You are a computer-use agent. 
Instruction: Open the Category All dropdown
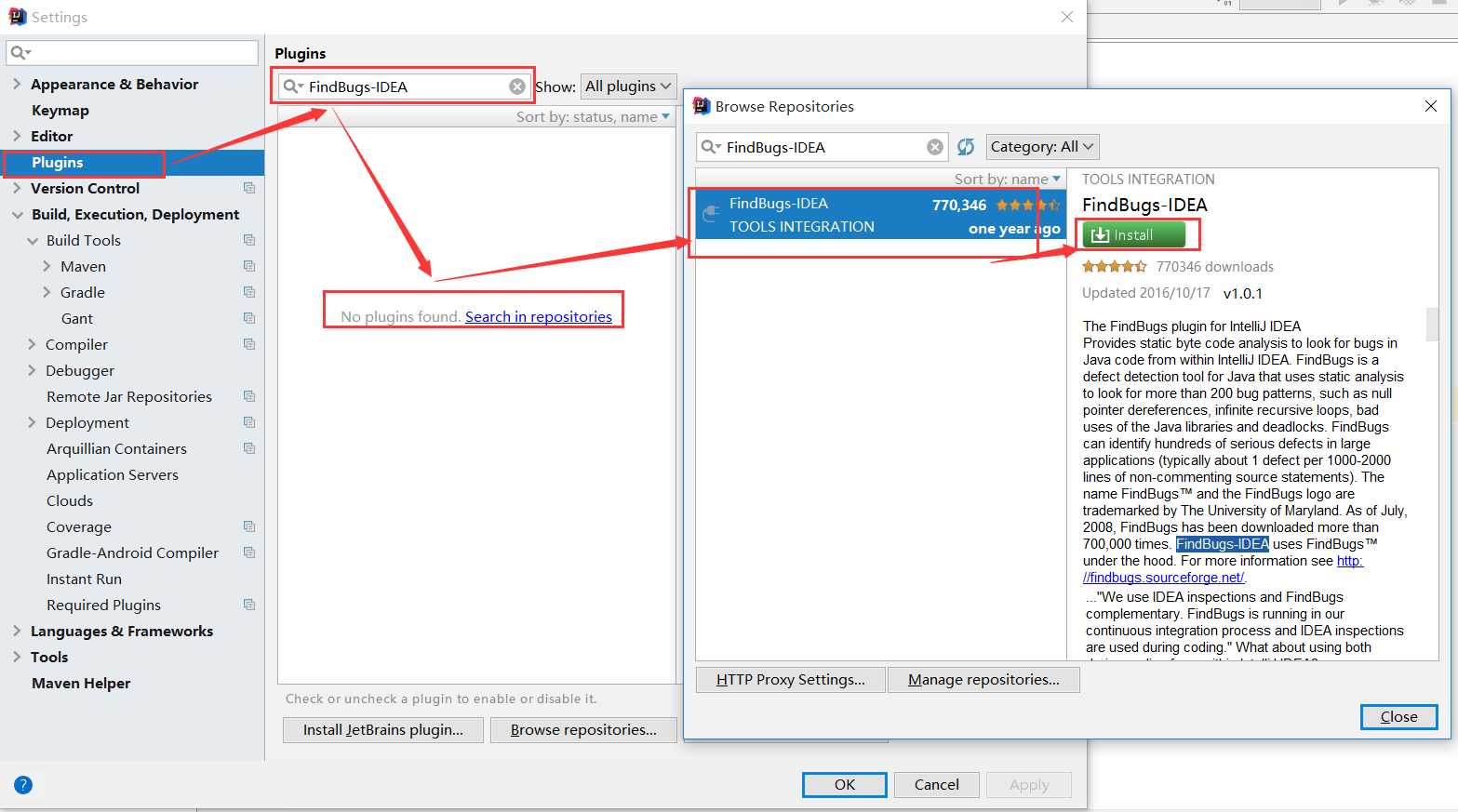click(1042, 147)
